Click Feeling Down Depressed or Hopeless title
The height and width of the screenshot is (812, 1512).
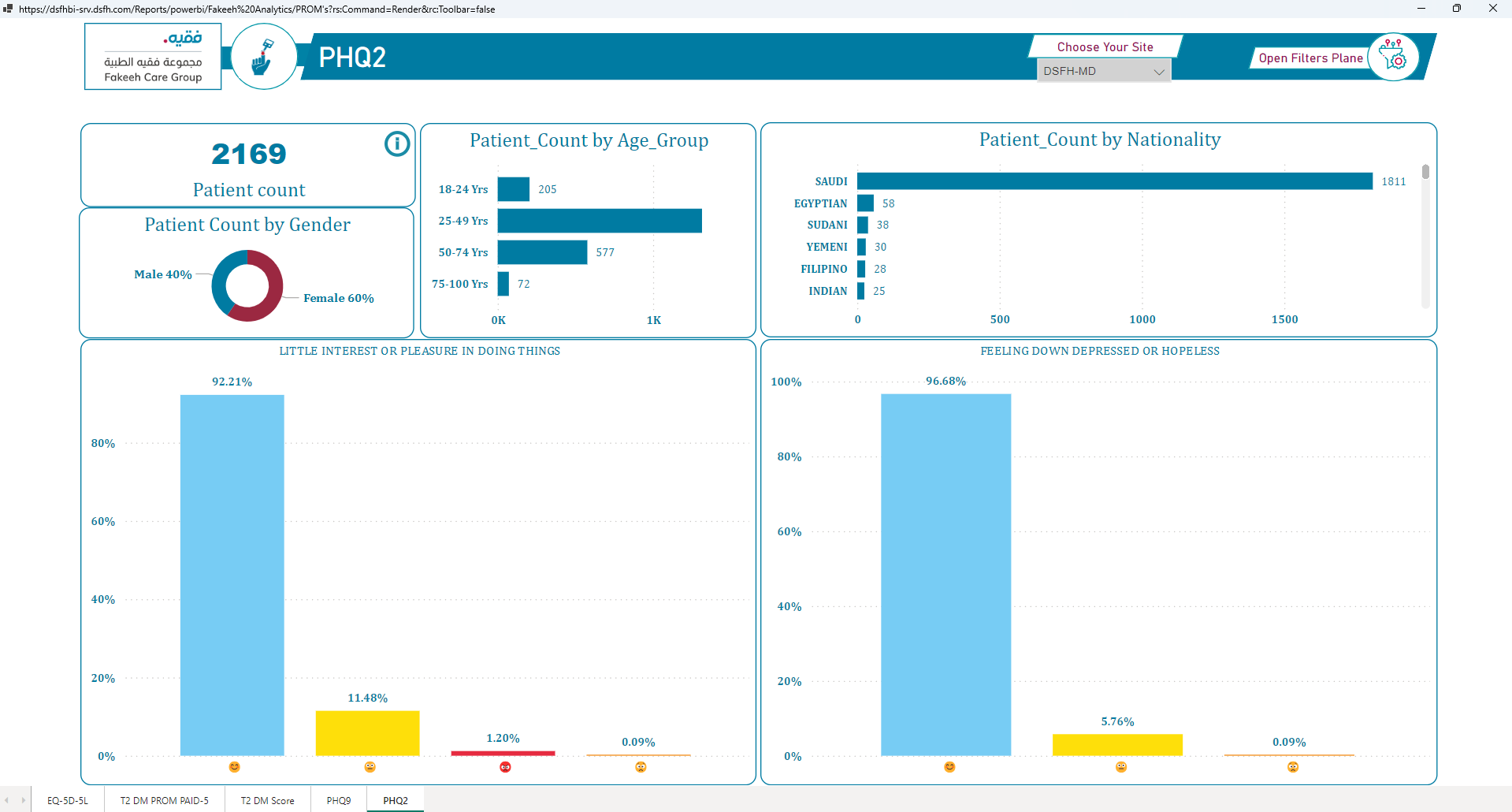pyautogui.click(x=1100, y=351)
